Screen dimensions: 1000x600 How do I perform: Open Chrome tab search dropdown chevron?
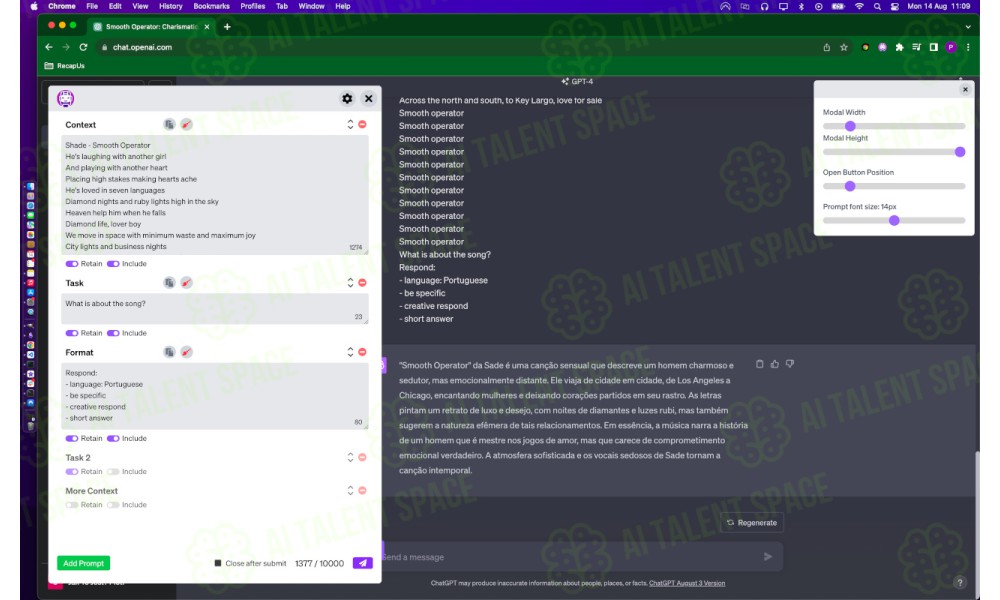click(x=967, y=27)
